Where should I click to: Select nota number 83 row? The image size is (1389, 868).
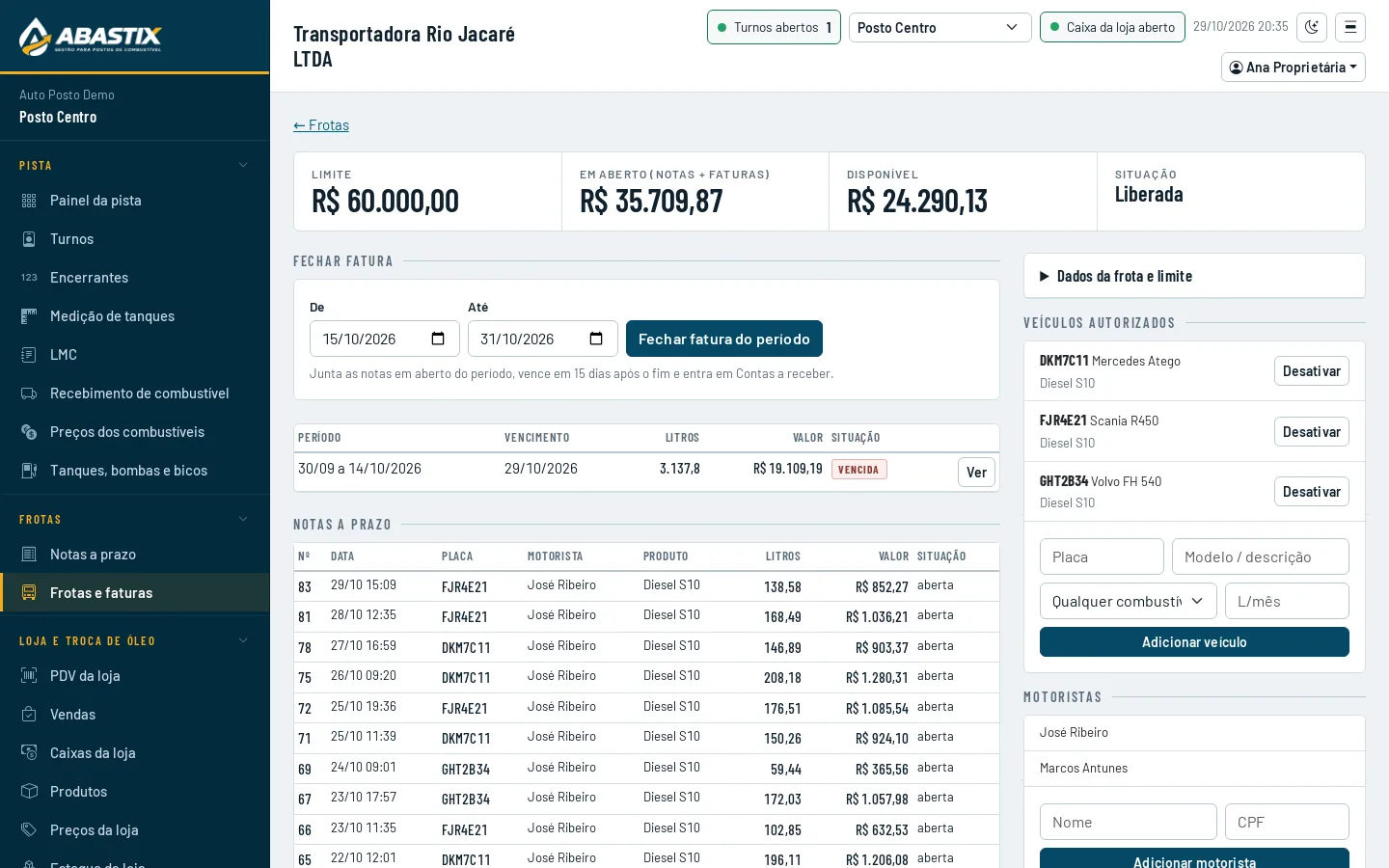pos(646,586)
